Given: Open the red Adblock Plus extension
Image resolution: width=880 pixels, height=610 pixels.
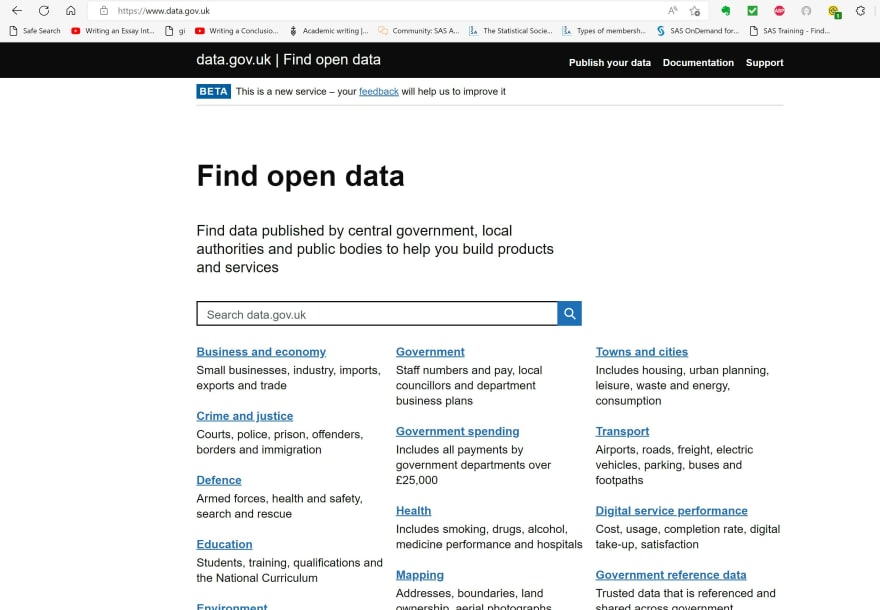Looking at the screenshot, I should (779, 11).
